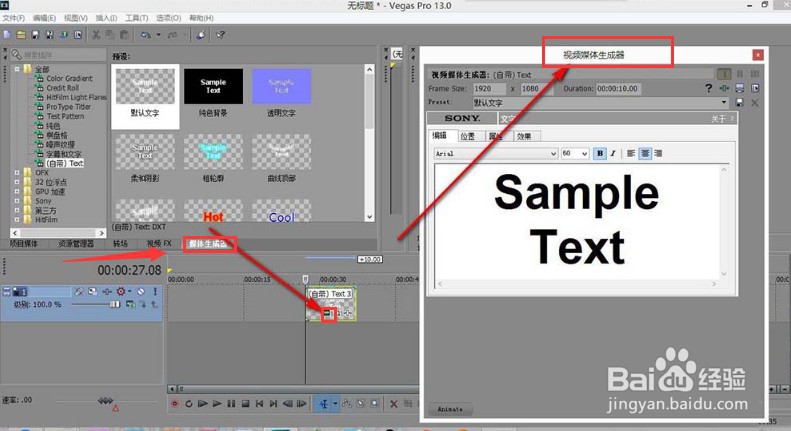Click the match event length icon in generator

[724, 88]
